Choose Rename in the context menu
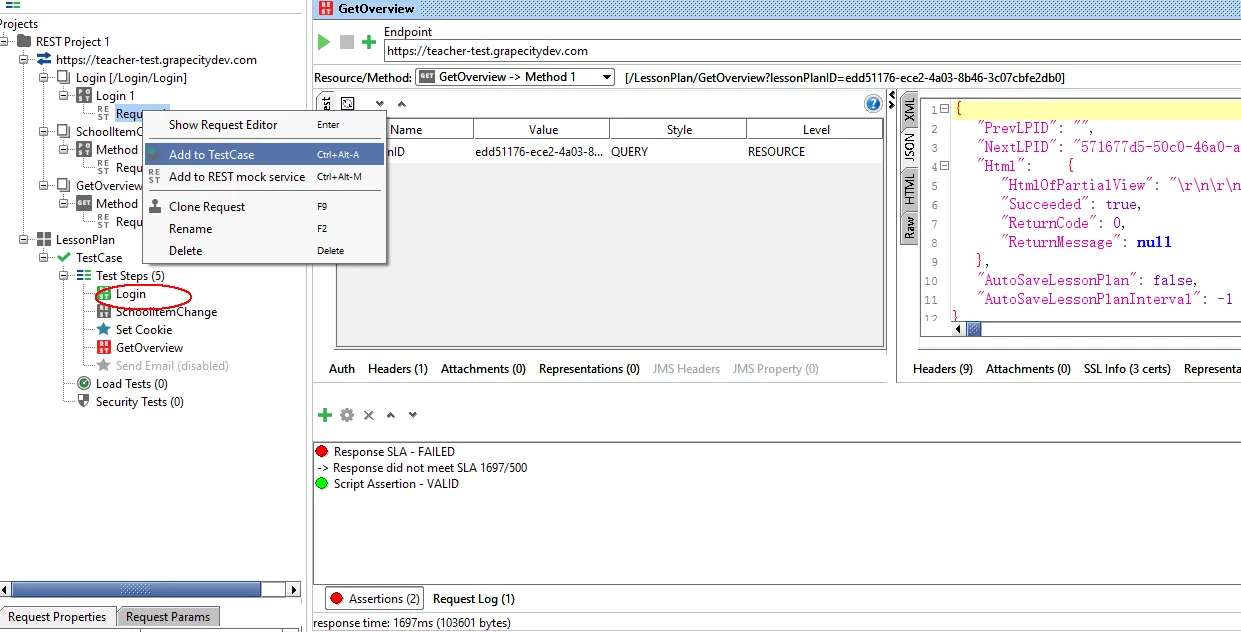 (265, 229)
